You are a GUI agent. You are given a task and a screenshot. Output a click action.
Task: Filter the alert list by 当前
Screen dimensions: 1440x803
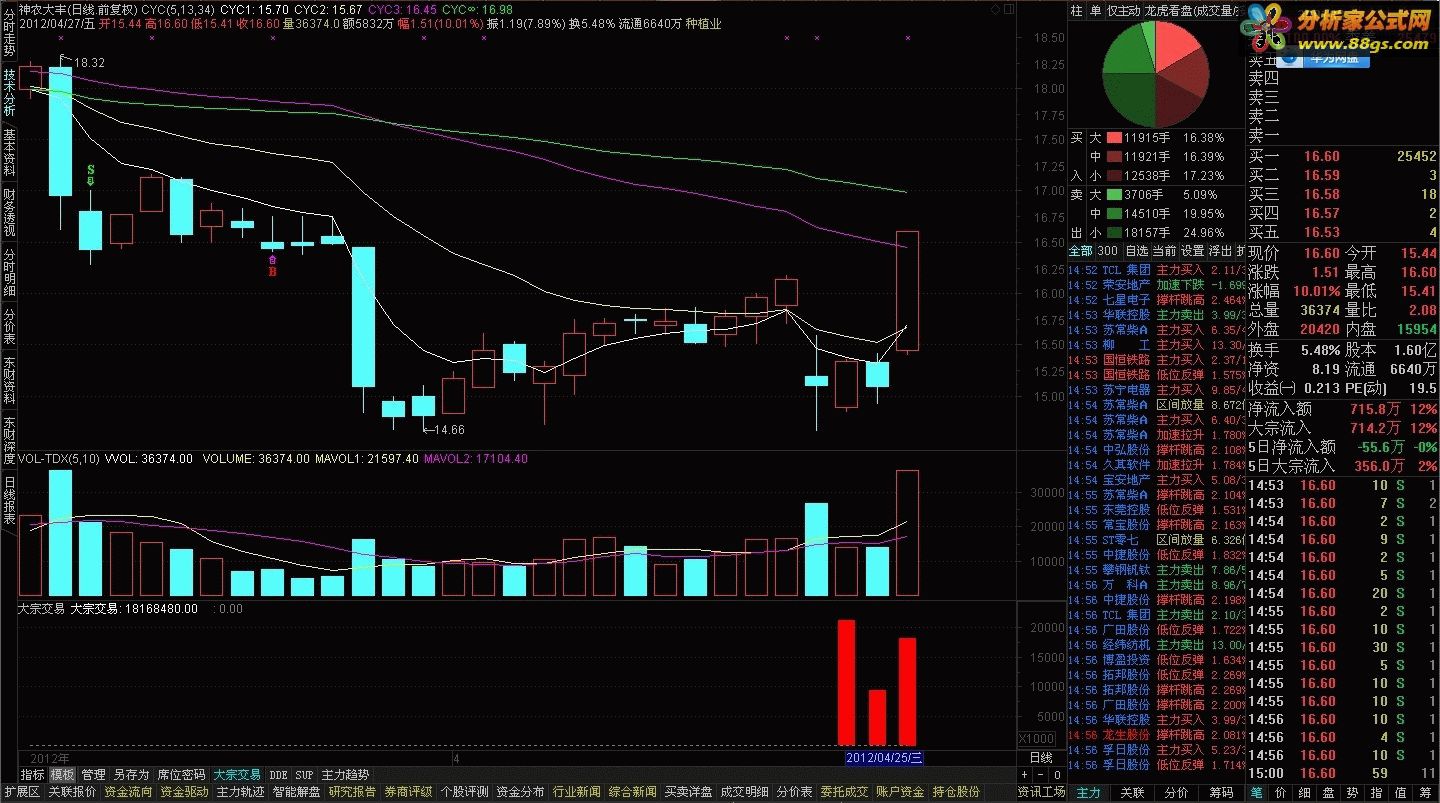pyautogui.click(x=1165, y=251)
